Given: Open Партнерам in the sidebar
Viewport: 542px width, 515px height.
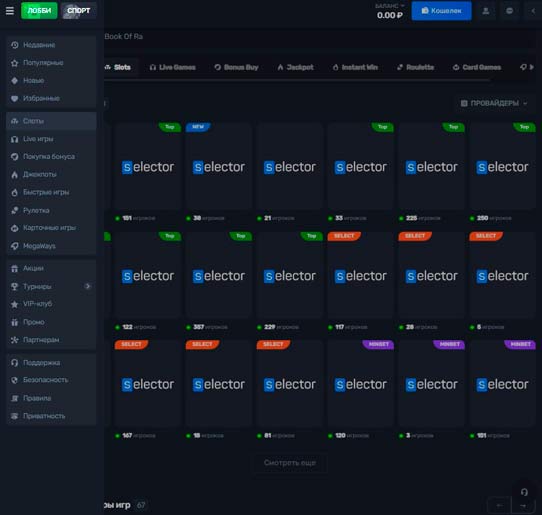Looking at the screenshot, I should pos(51,340).
